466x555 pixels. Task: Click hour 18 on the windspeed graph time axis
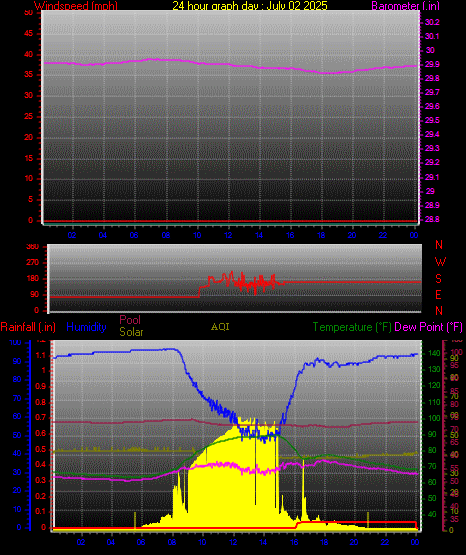(x=321, y=235)
